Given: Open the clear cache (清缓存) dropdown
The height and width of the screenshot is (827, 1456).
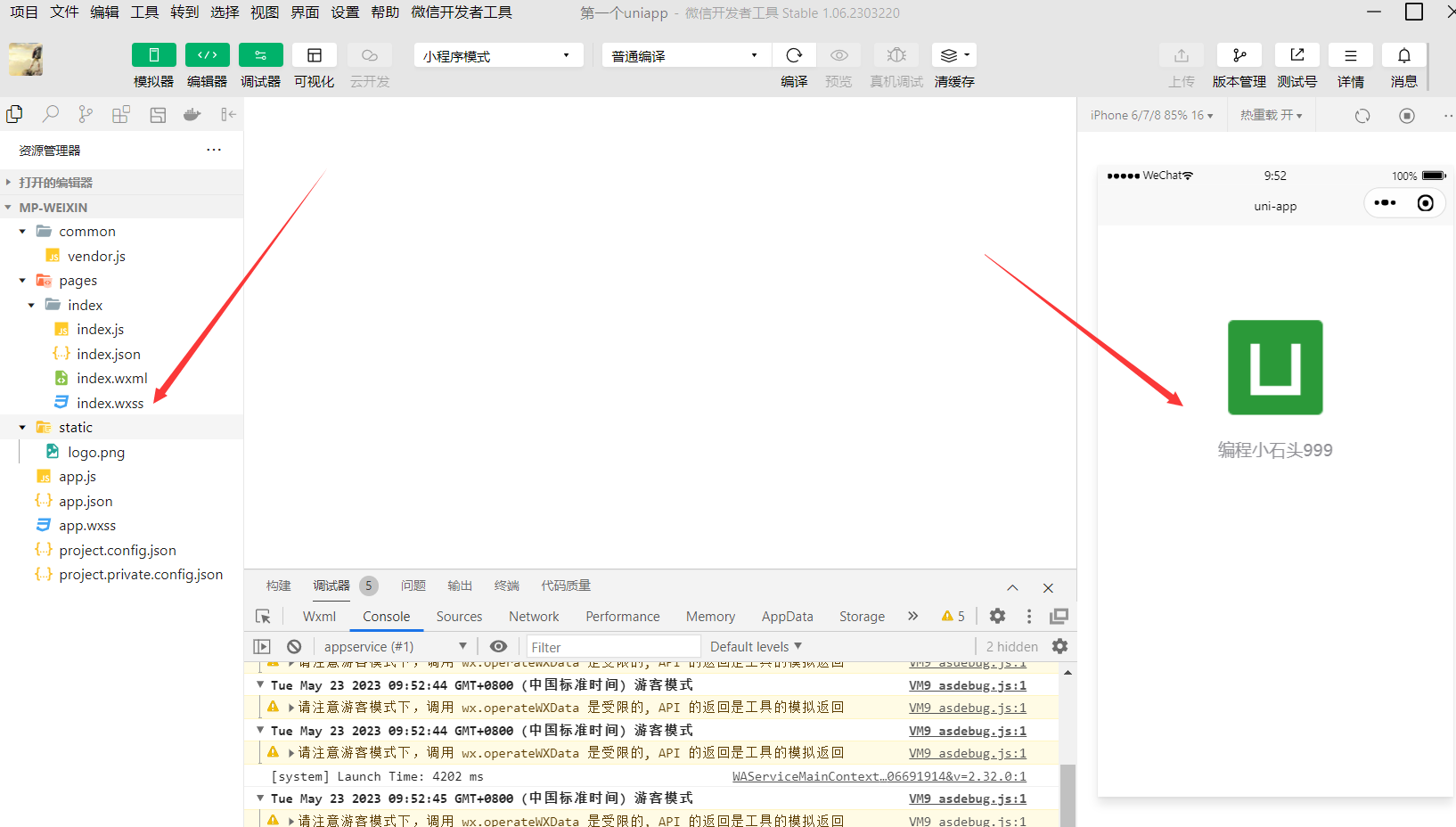Looking at the screenshot, I should coord(953,55).
